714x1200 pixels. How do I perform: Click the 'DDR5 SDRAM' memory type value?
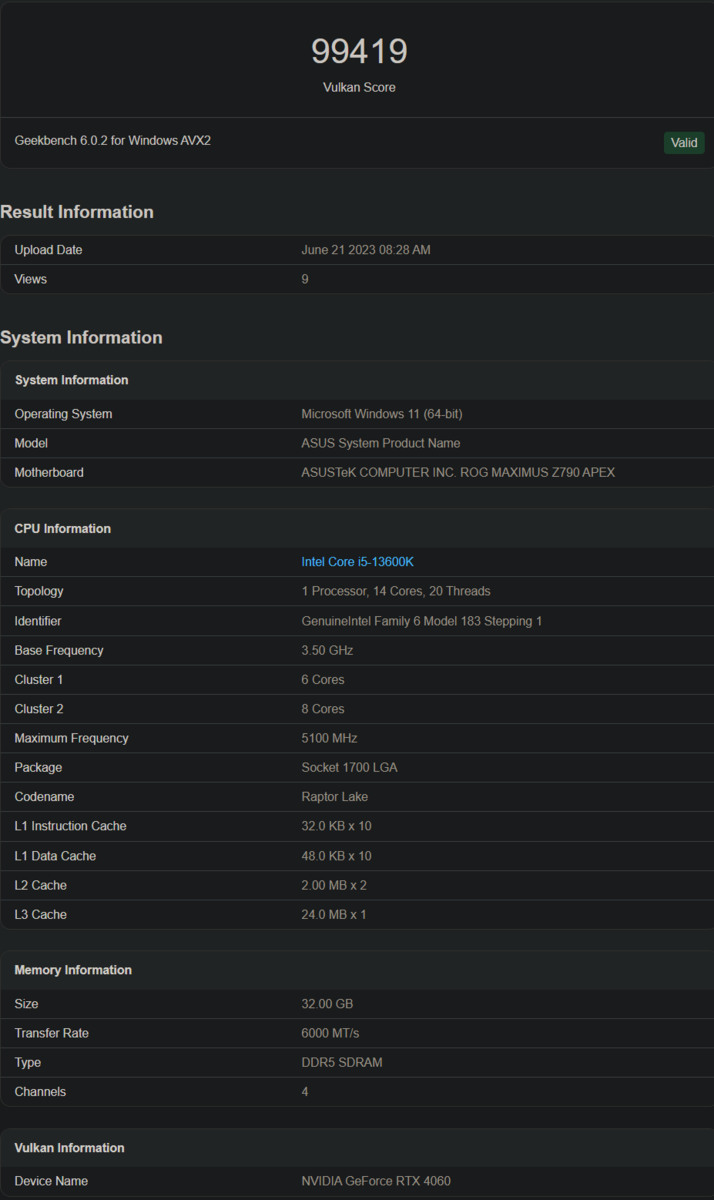[342, 1062]
